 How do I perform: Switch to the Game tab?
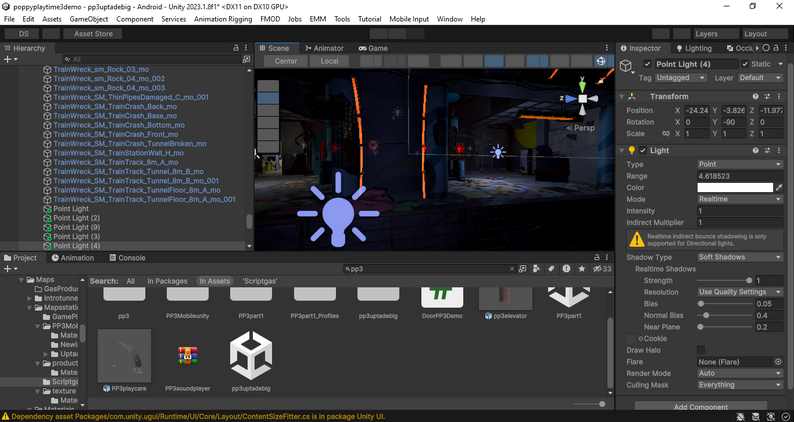373,48
